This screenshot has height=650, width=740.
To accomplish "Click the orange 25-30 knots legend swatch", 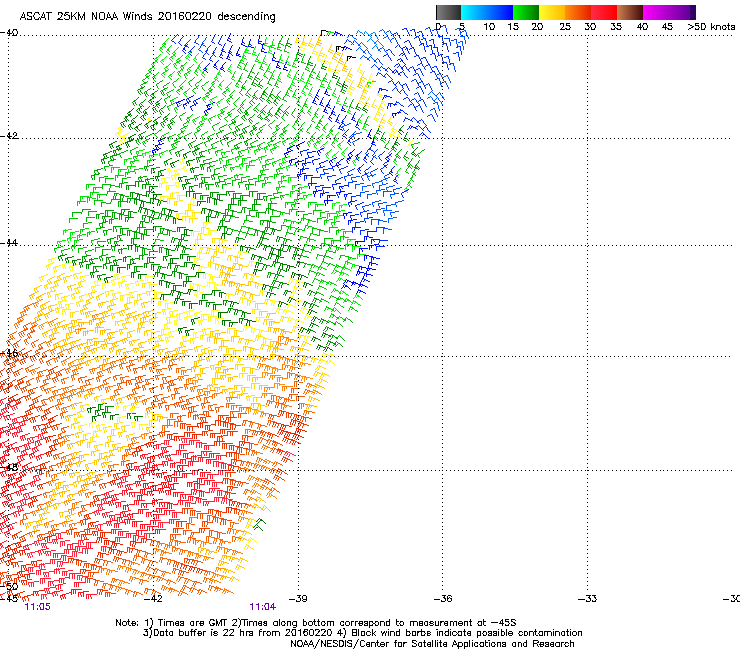I will point(578,12).
